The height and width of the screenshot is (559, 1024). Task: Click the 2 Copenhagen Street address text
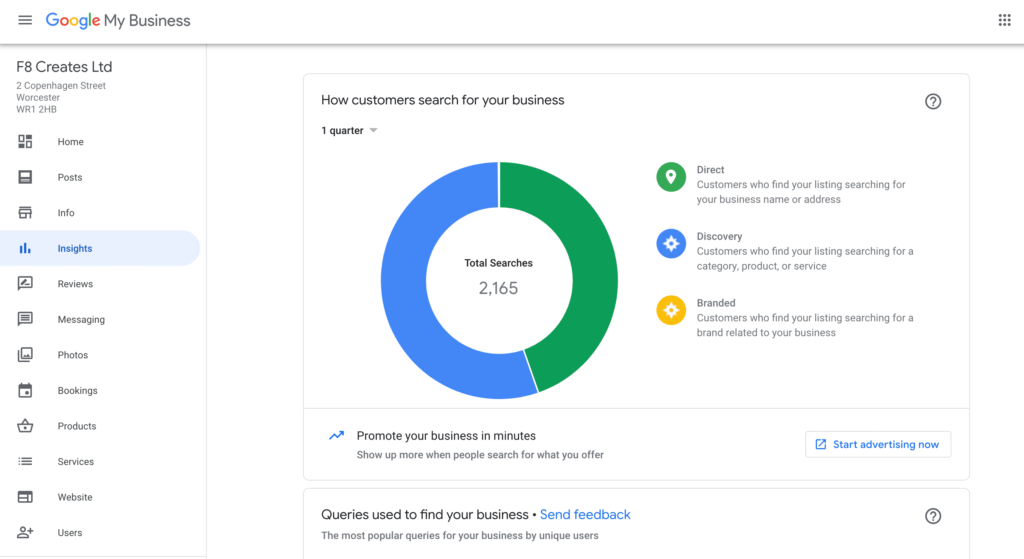coord(61,86)
